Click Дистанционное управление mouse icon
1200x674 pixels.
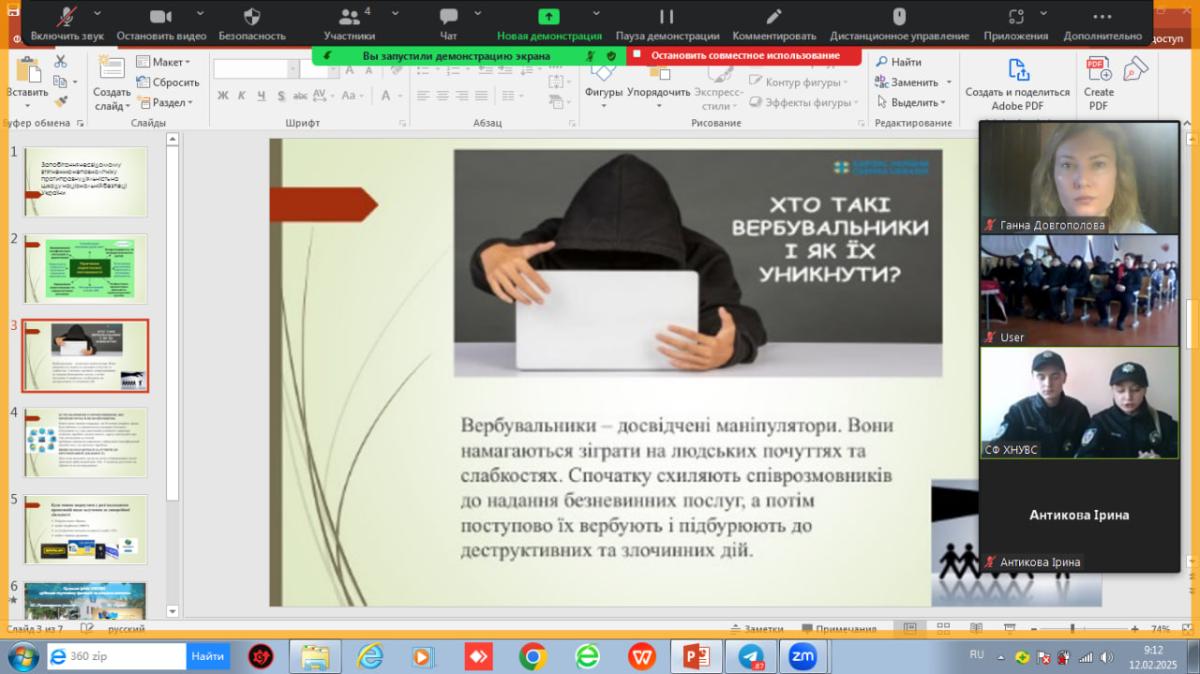coord(899,16)
